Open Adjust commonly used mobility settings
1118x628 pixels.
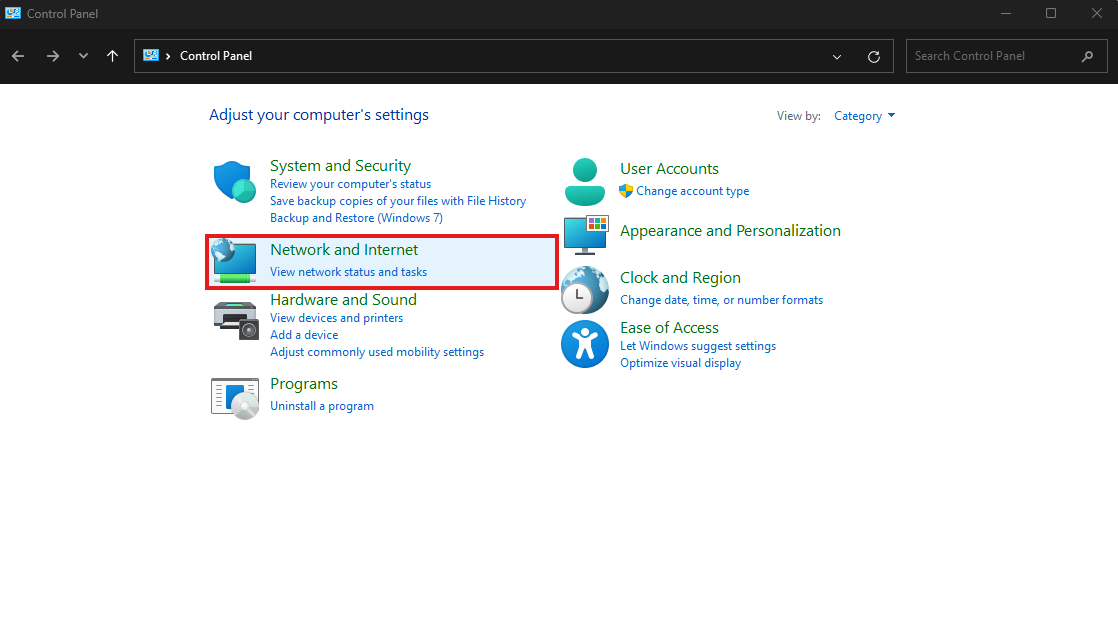[377, 352]
